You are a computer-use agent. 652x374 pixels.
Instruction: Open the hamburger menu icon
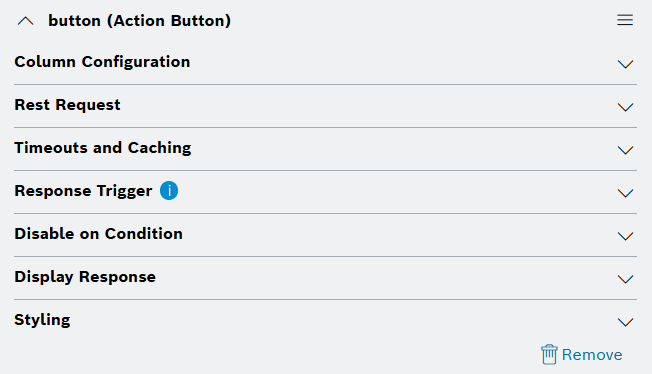pyautogui.click(x=625, y=20)
